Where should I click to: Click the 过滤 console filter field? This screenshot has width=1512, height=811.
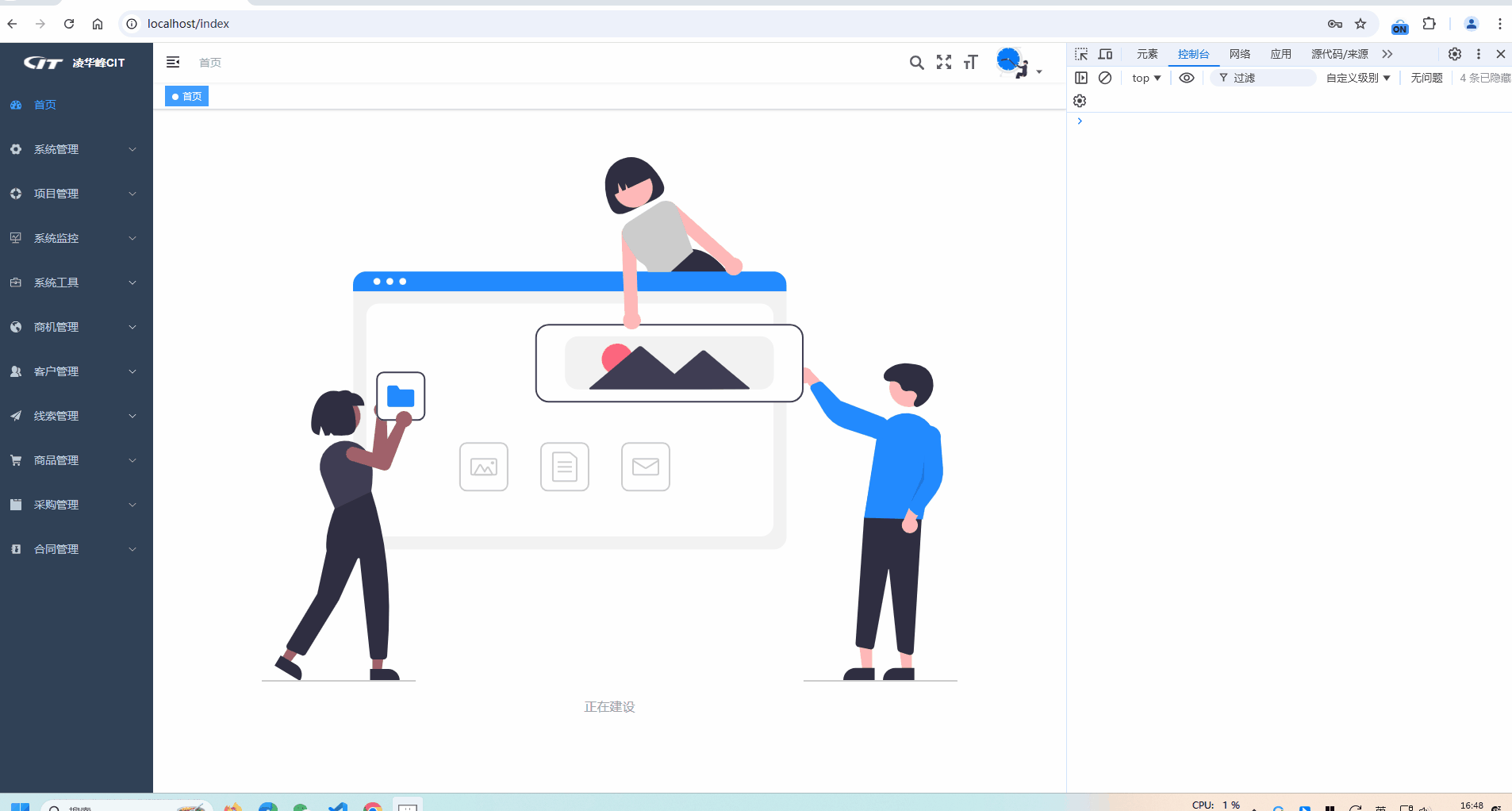coord(1269,78)
